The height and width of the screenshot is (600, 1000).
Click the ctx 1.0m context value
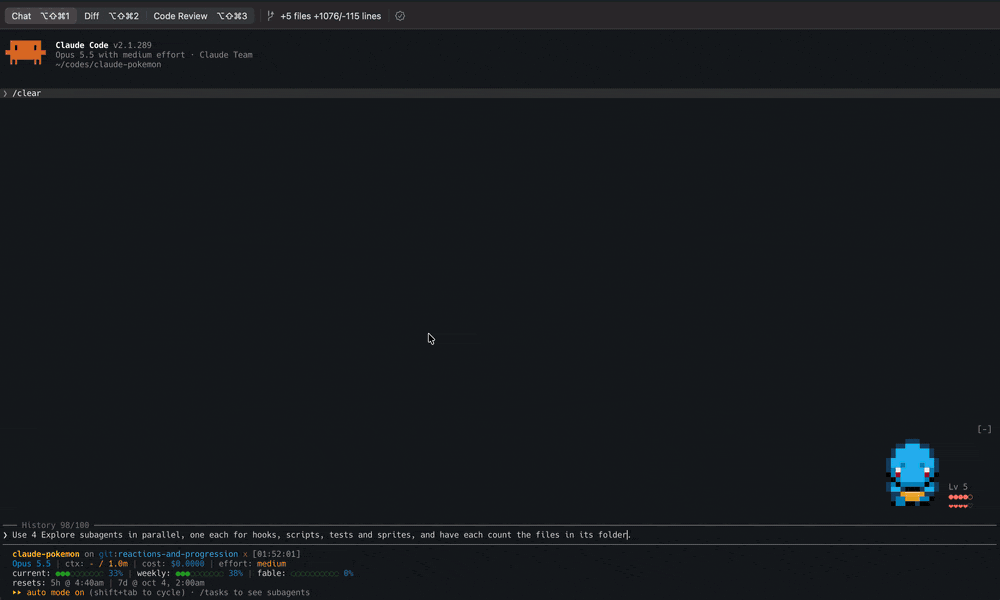coord(96,564)
